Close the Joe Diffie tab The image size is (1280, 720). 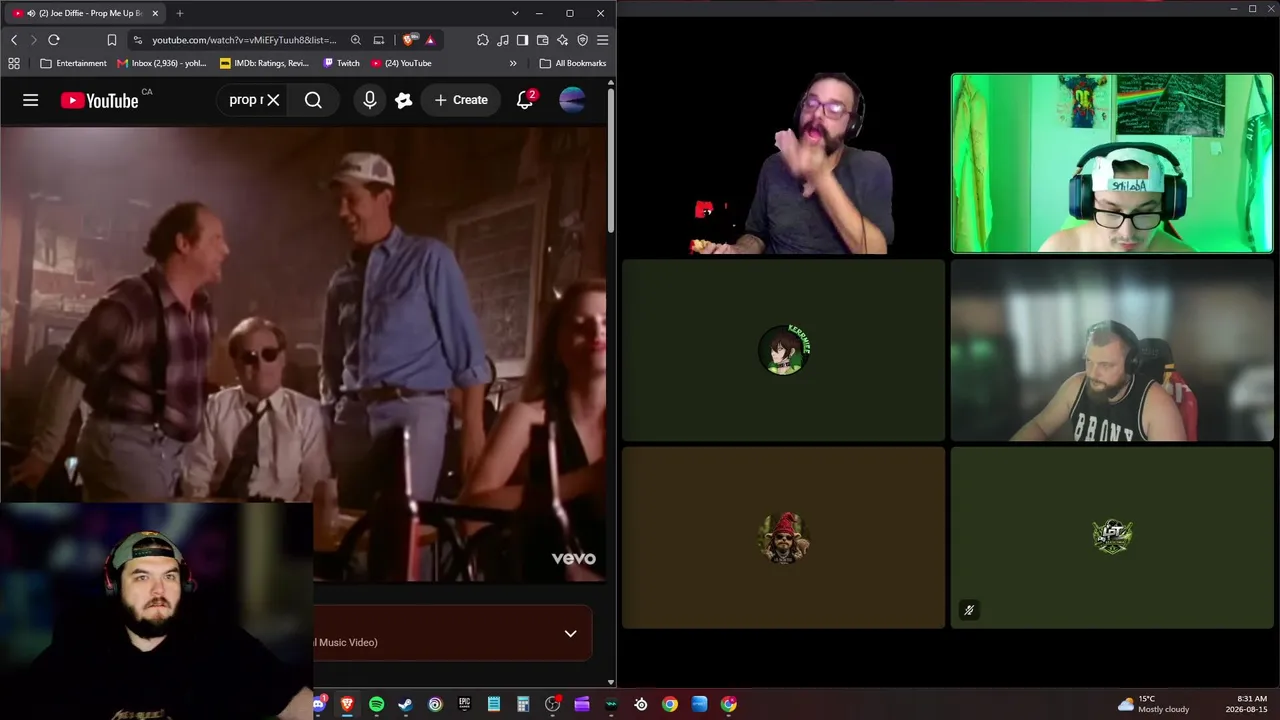(x=155, y=13)
